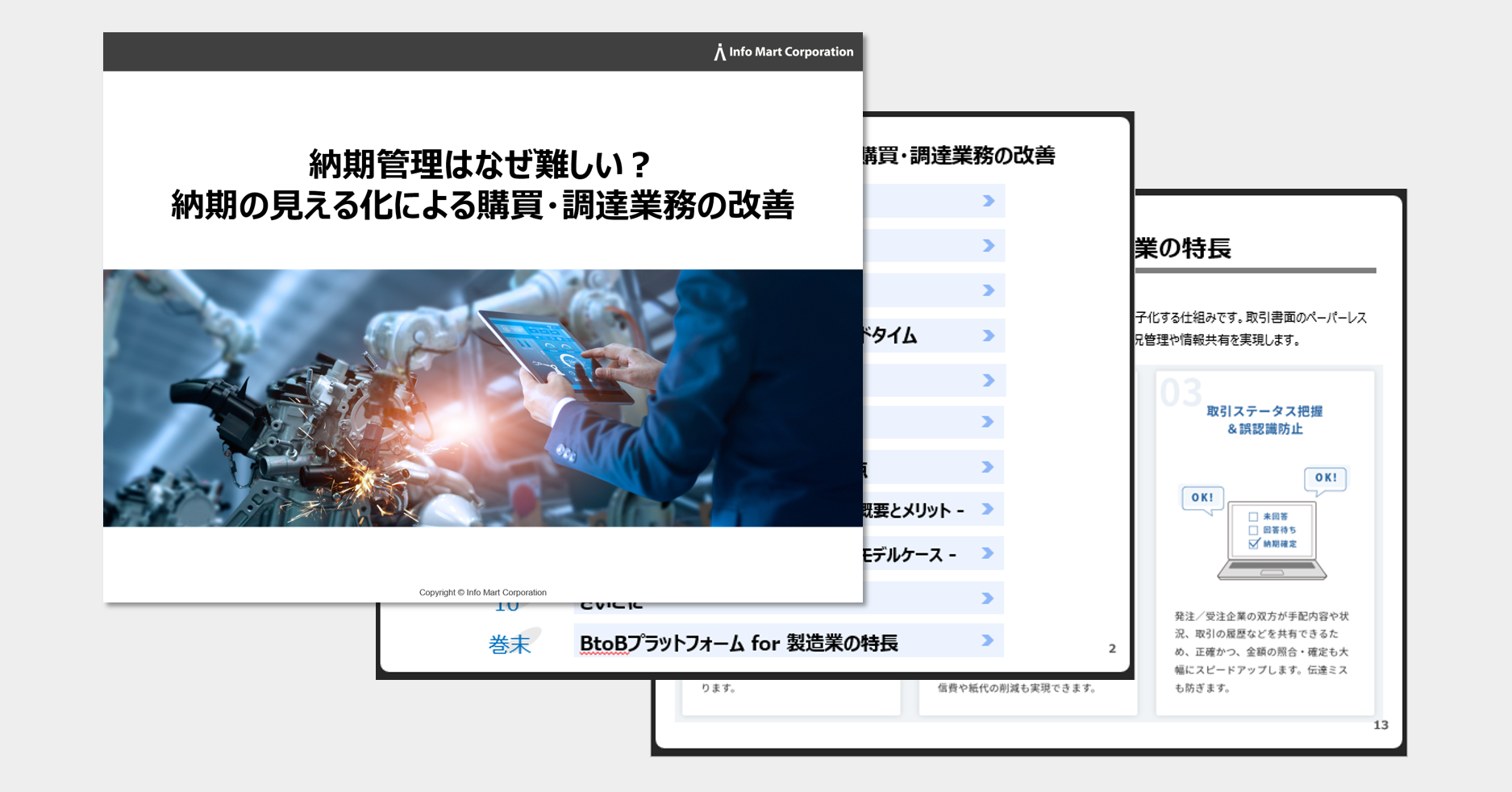
Task: Click the laptop illustration in card 03
Action: (x=1272, y=540)
